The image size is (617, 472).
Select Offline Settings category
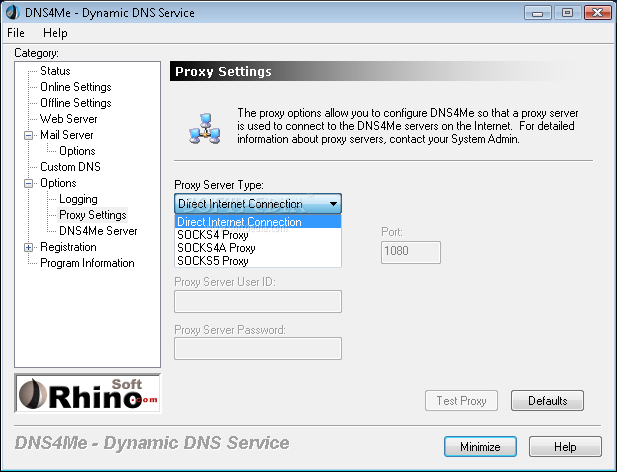76,103
